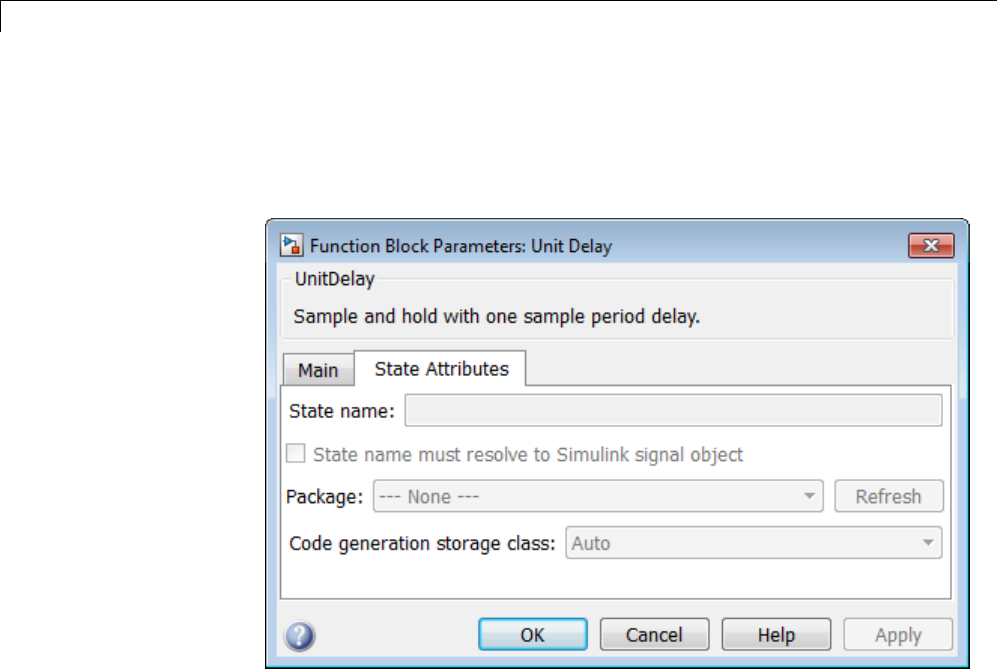Switch to the Main tab
The image size is (997, 669).
(318, 370)
